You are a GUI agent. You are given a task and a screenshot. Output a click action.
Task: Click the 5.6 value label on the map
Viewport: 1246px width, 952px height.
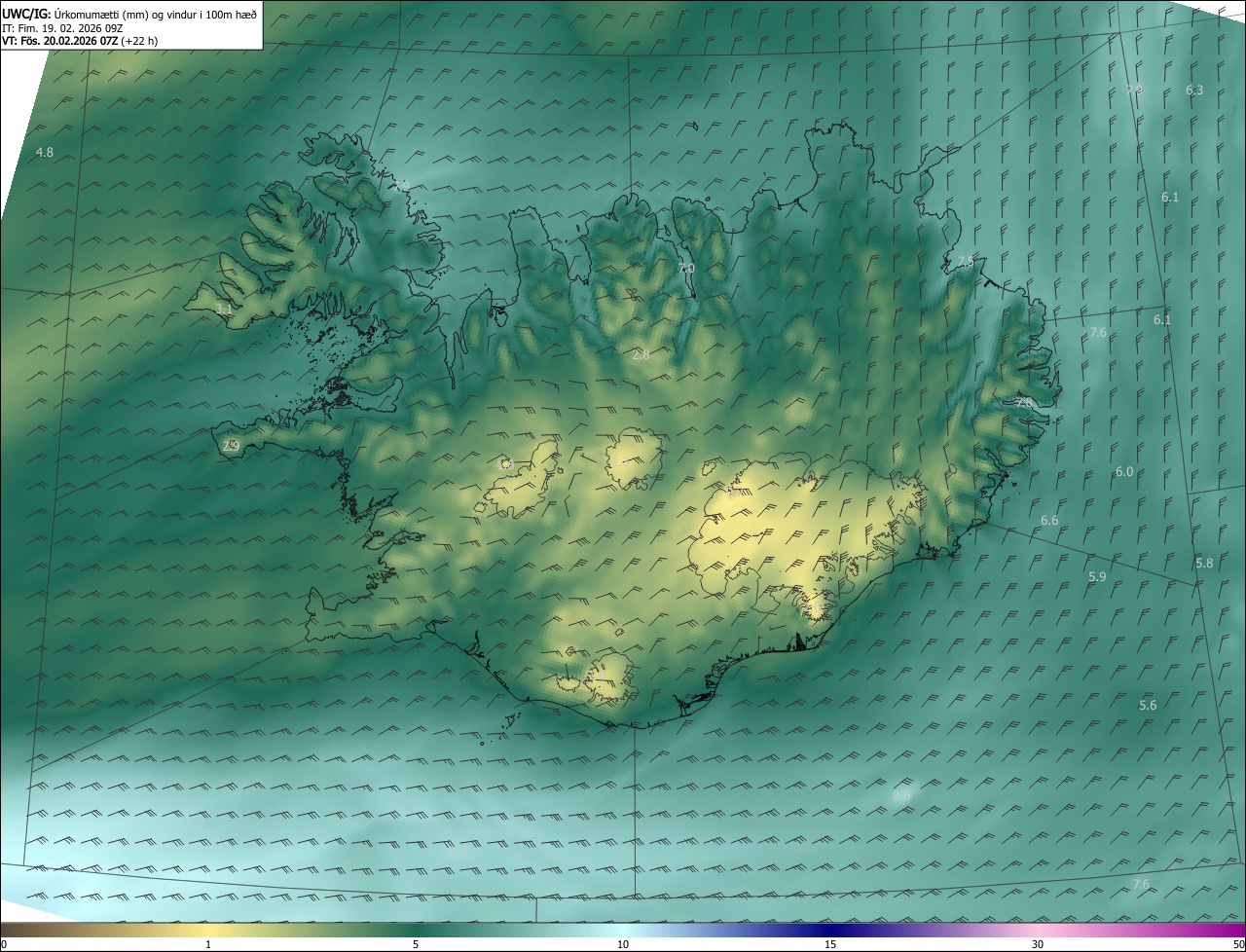[x=1148, y=706]
